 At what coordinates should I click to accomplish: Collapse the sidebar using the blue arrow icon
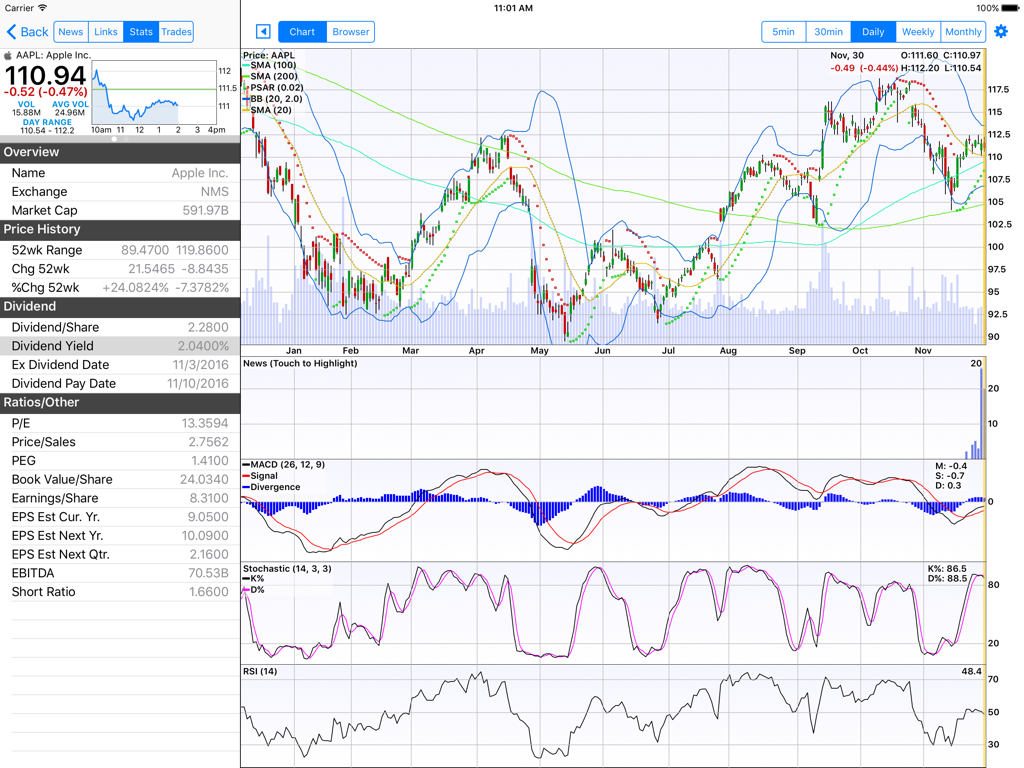tap(262, 31)
